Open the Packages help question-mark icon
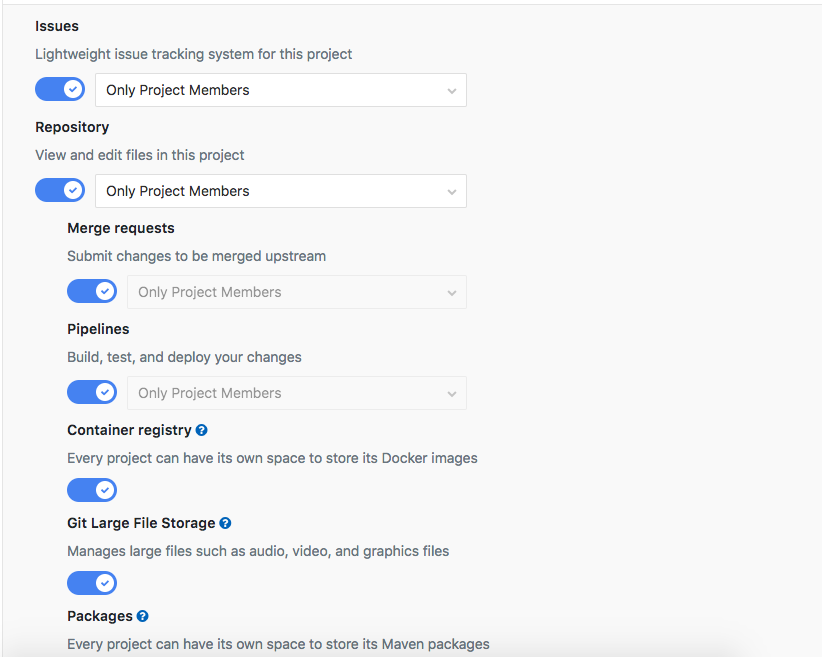The height and width of the screenshot is (657, 822). [143, 616]
